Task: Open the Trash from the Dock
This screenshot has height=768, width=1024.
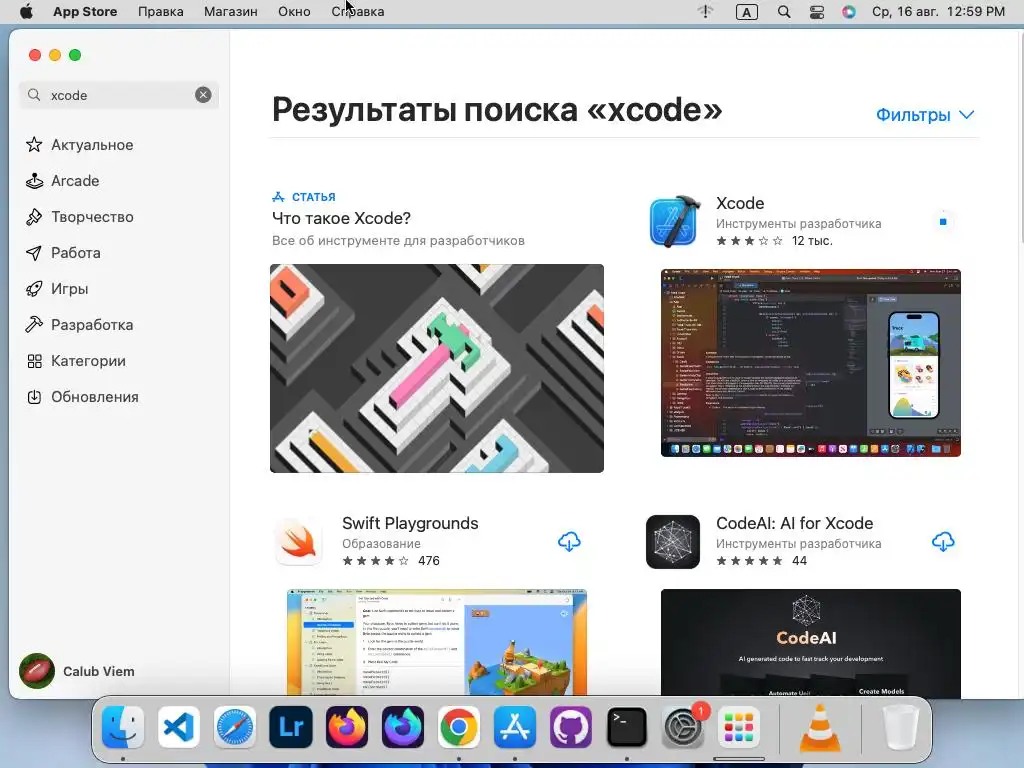Action: pos(901,727)
